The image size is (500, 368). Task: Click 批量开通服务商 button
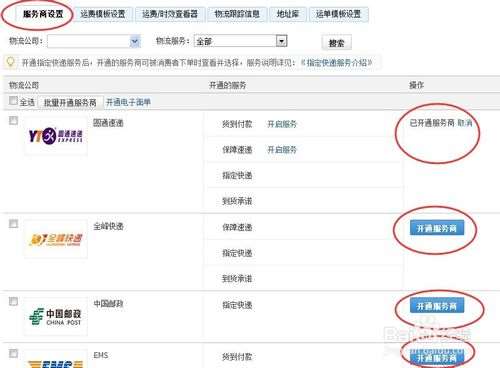(70, 102)
